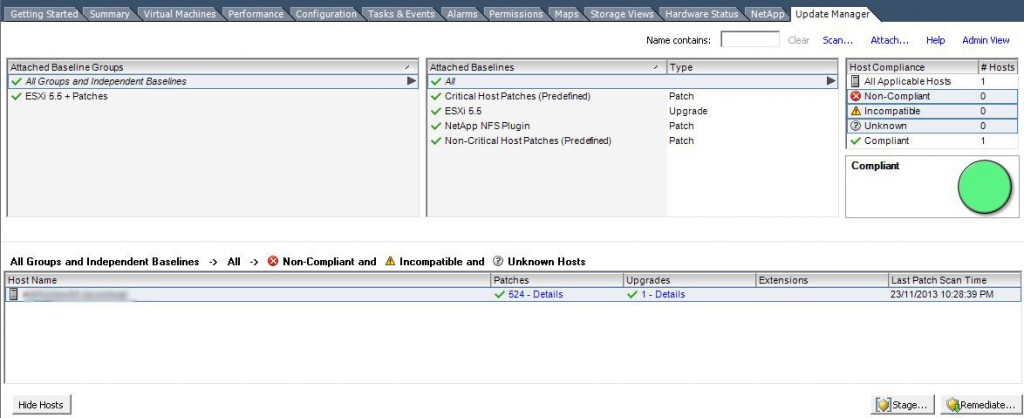Viewport: 1024px width, 418px height.
Task: Click the green Compliant status circle
Action: (x=984, y=187)
